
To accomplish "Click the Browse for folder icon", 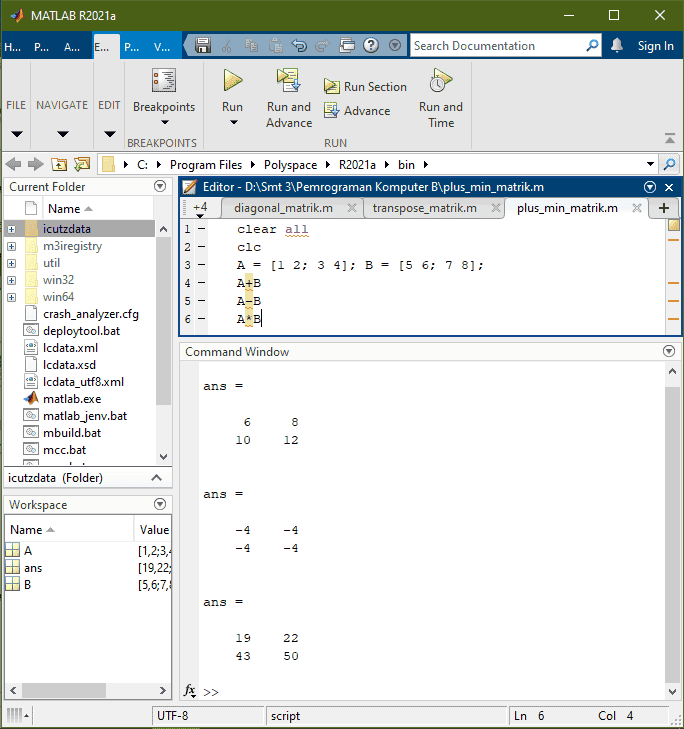I will tap(82, 164).
